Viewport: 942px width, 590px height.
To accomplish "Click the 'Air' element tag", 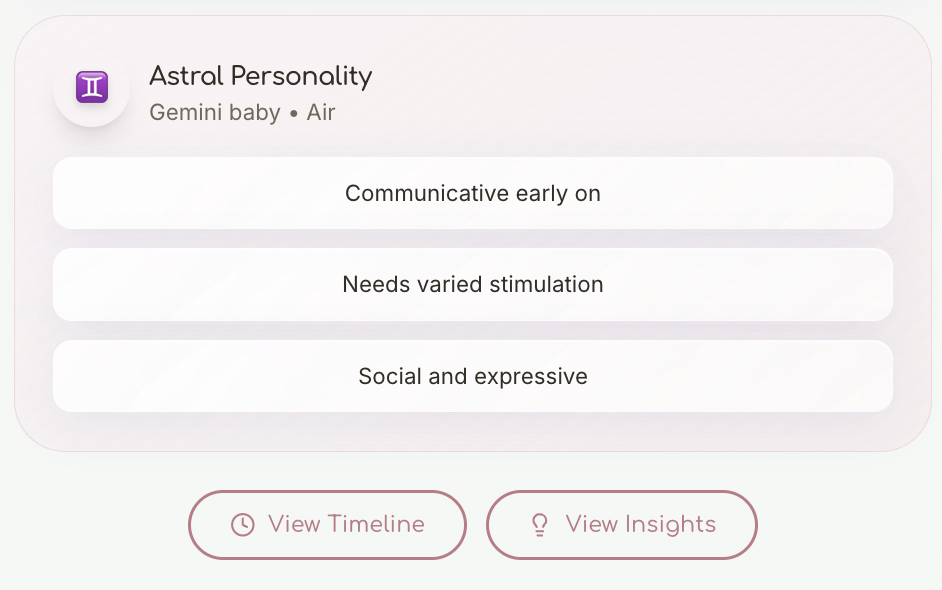I will pos(321,112).
